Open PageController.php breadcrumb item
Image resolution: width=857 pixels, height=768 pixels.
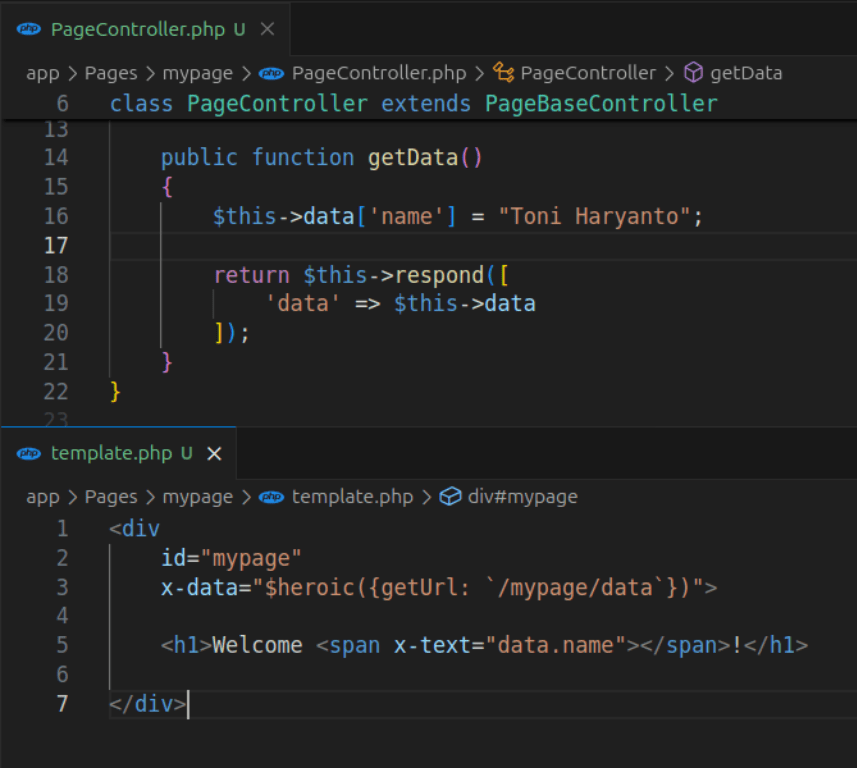(379, 73)
